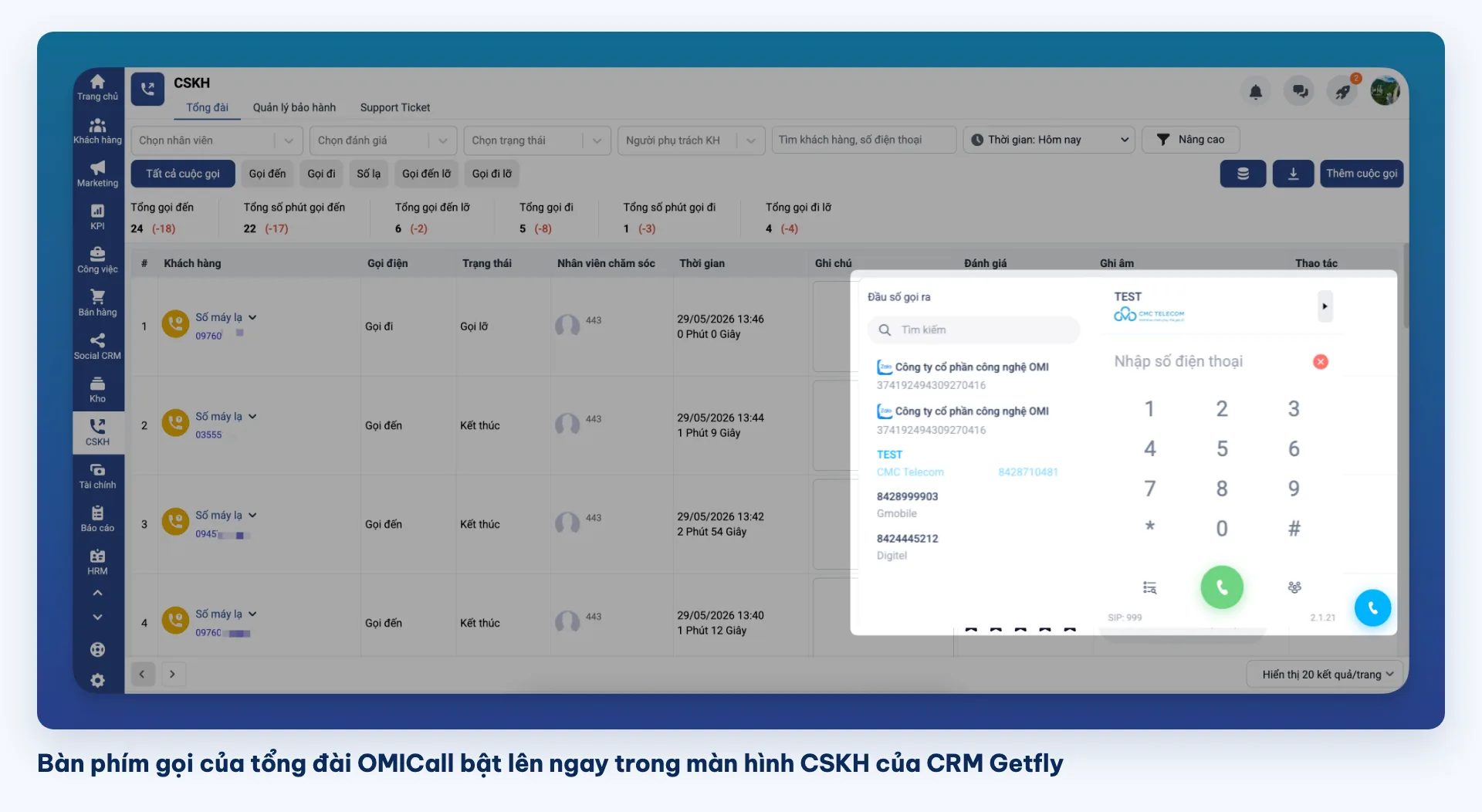This screenshot has width=1482, height=812.
Task: Click the notification bell icon
Action: [1256, 92]
